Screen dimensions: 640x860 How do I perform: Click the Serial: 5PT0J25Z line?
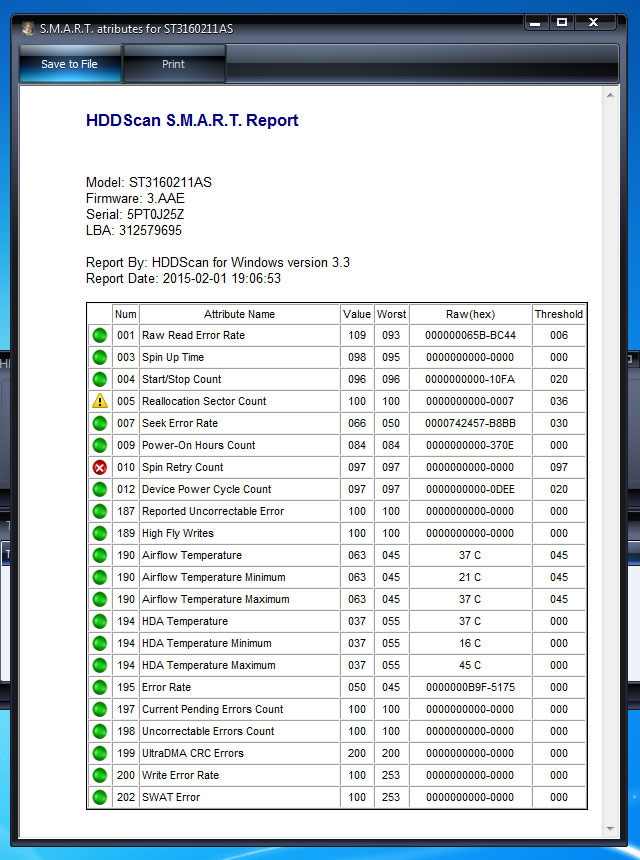[135, 214]
